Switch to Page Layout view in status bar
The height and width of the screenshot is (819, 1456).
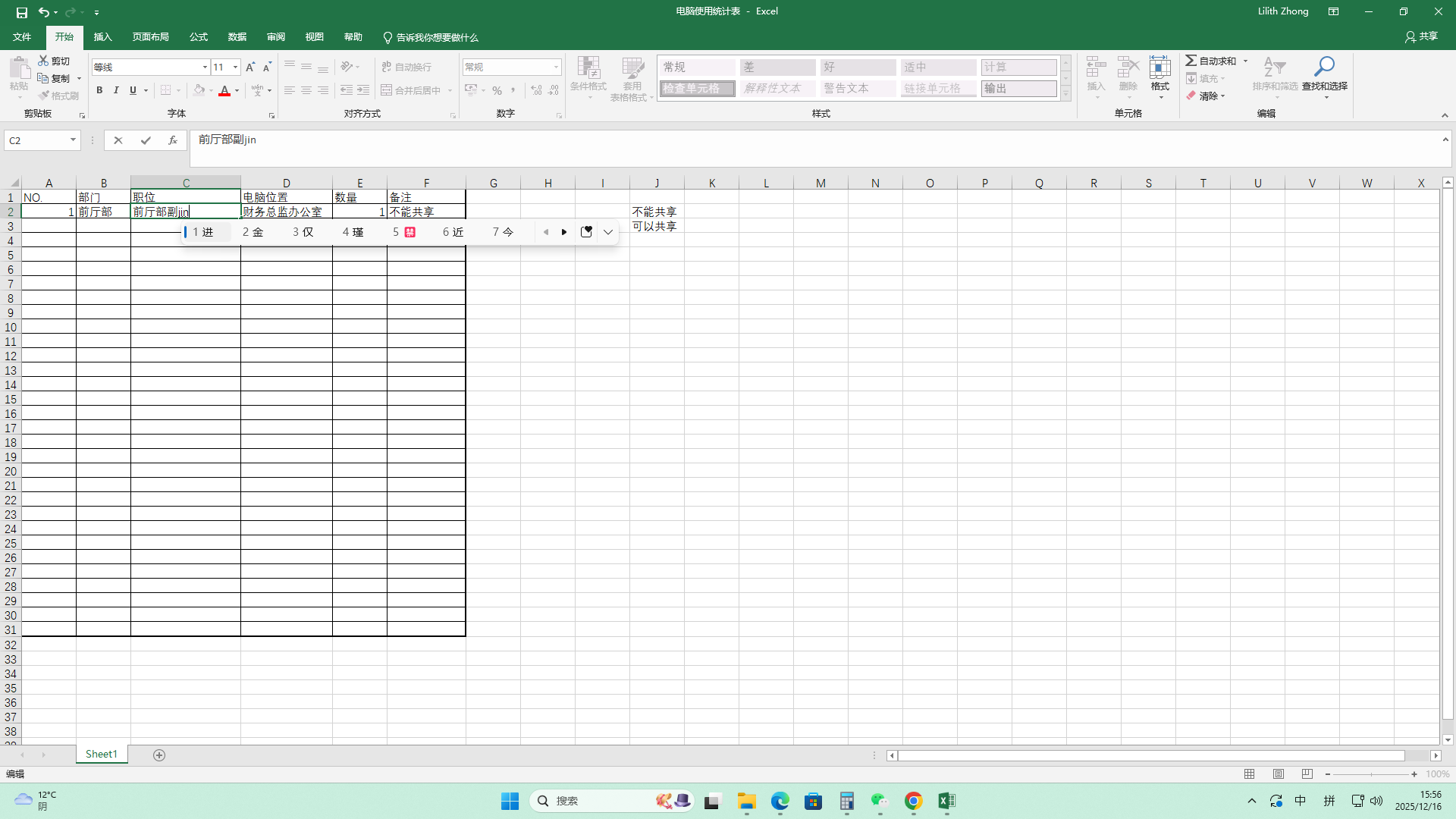point(1279,774)
